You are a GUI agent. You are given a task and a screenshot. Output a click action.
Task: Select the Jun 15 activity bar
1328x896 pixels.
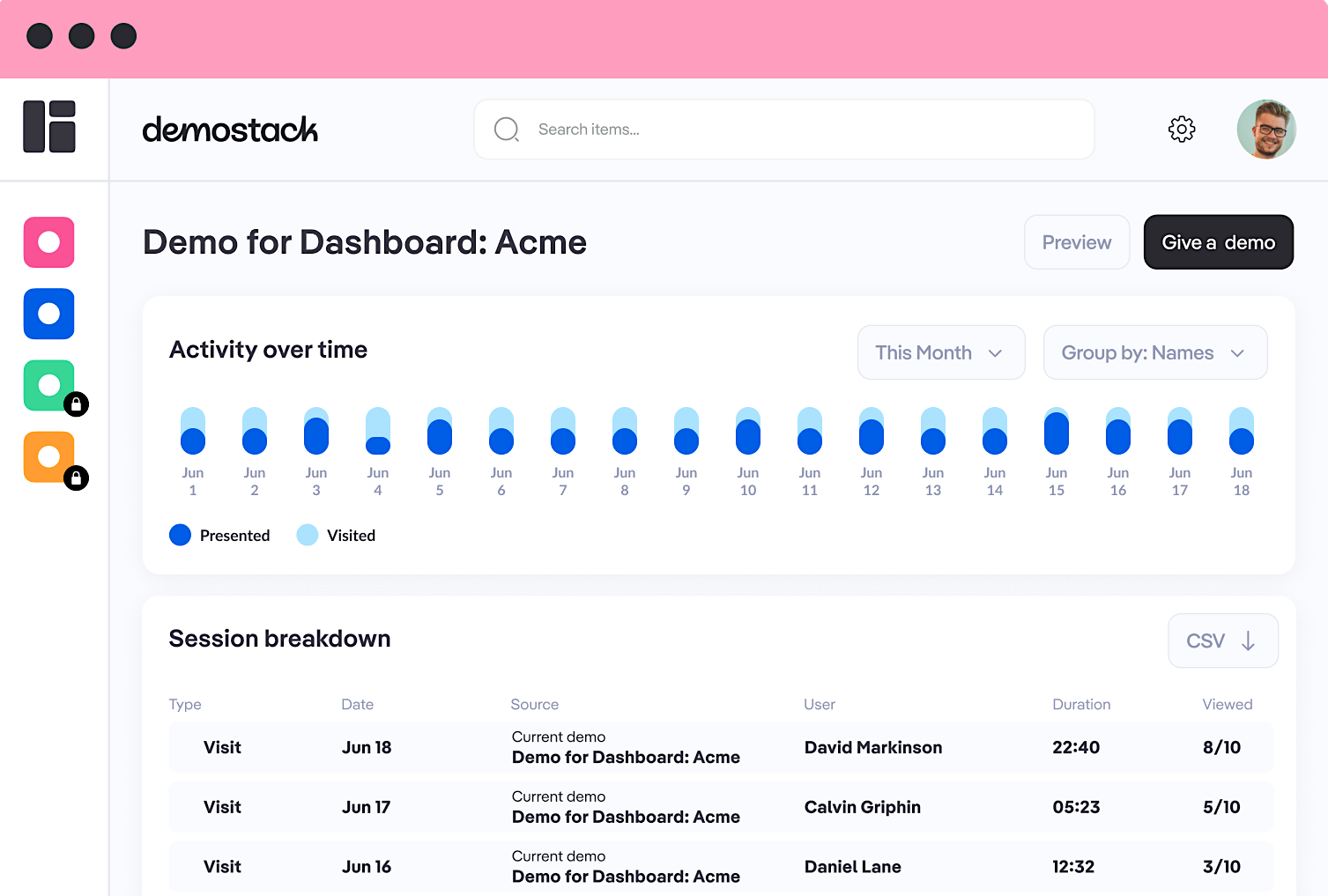click(1057, 431)
